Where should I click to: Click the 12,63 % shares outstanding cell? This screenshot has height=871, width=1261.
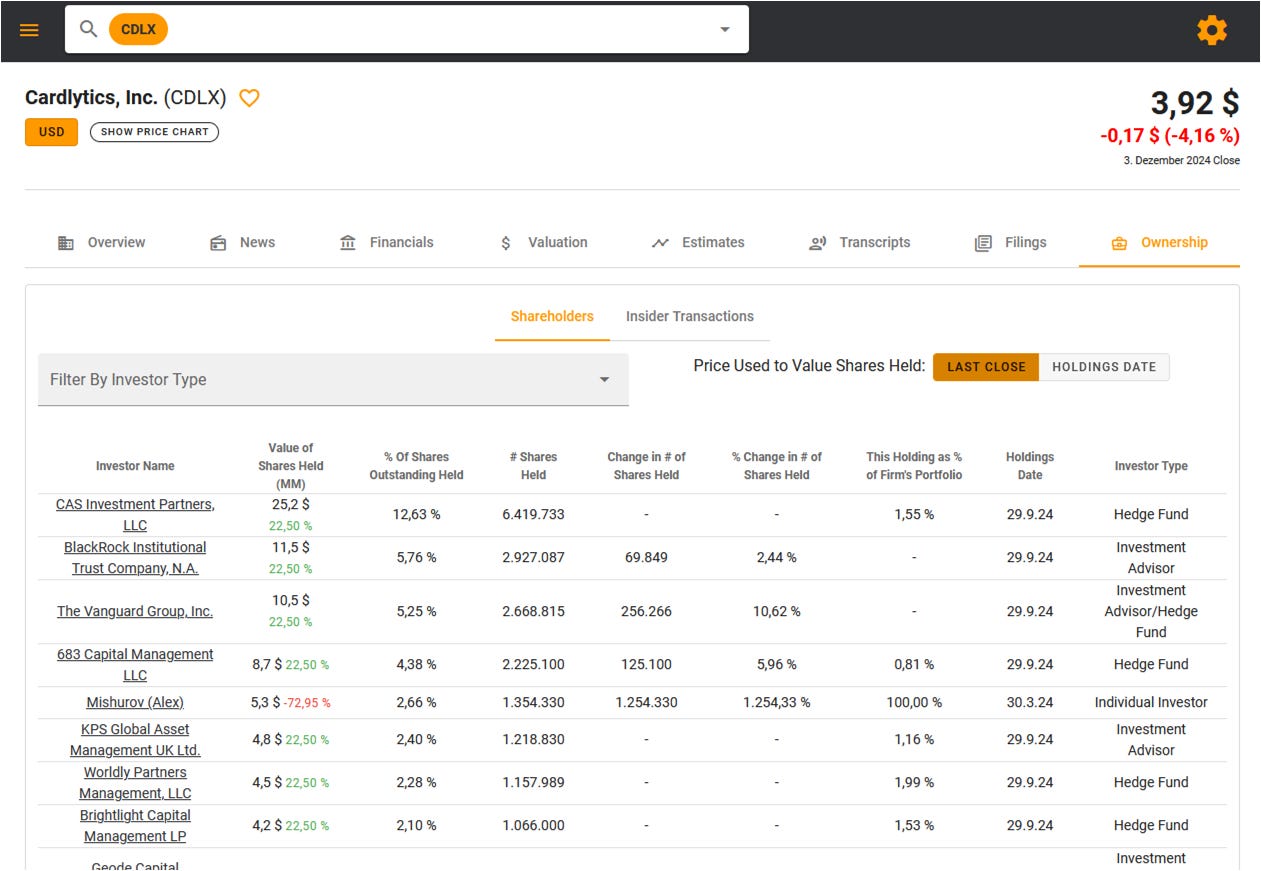(x=416, y=515)
